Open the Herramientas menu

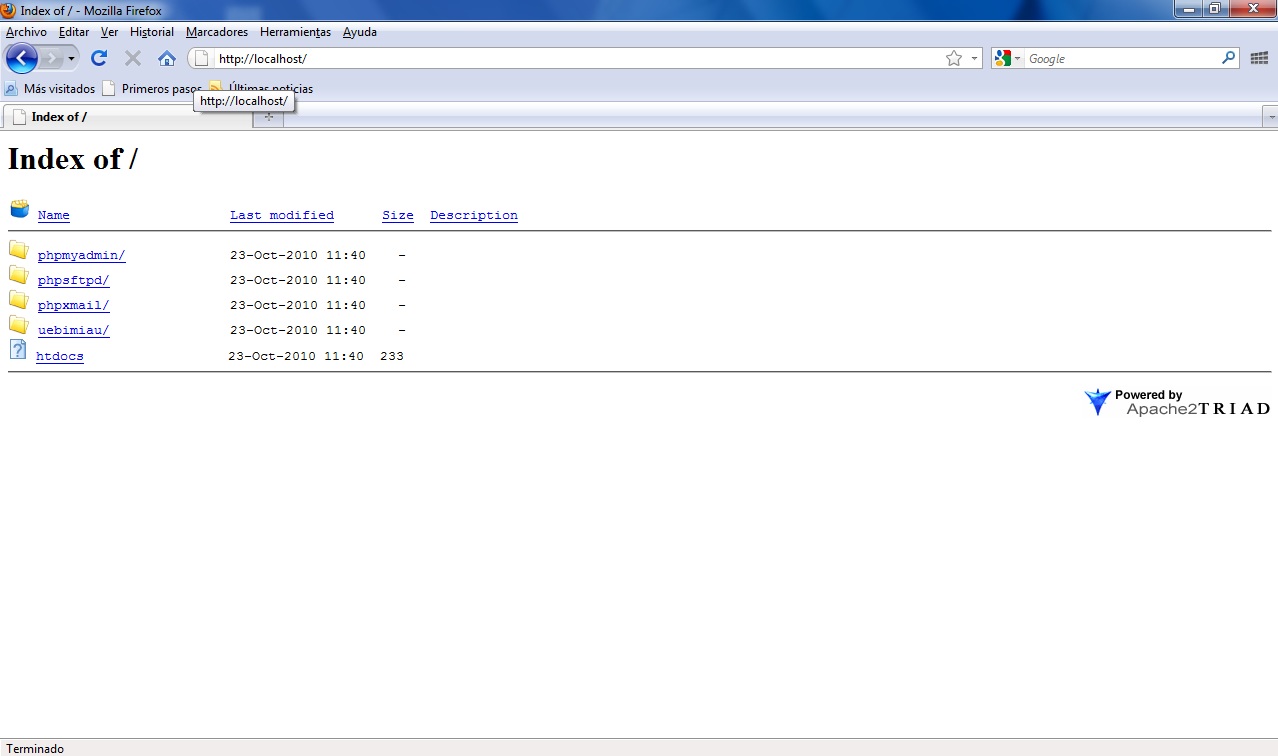[x=295, y=31]
